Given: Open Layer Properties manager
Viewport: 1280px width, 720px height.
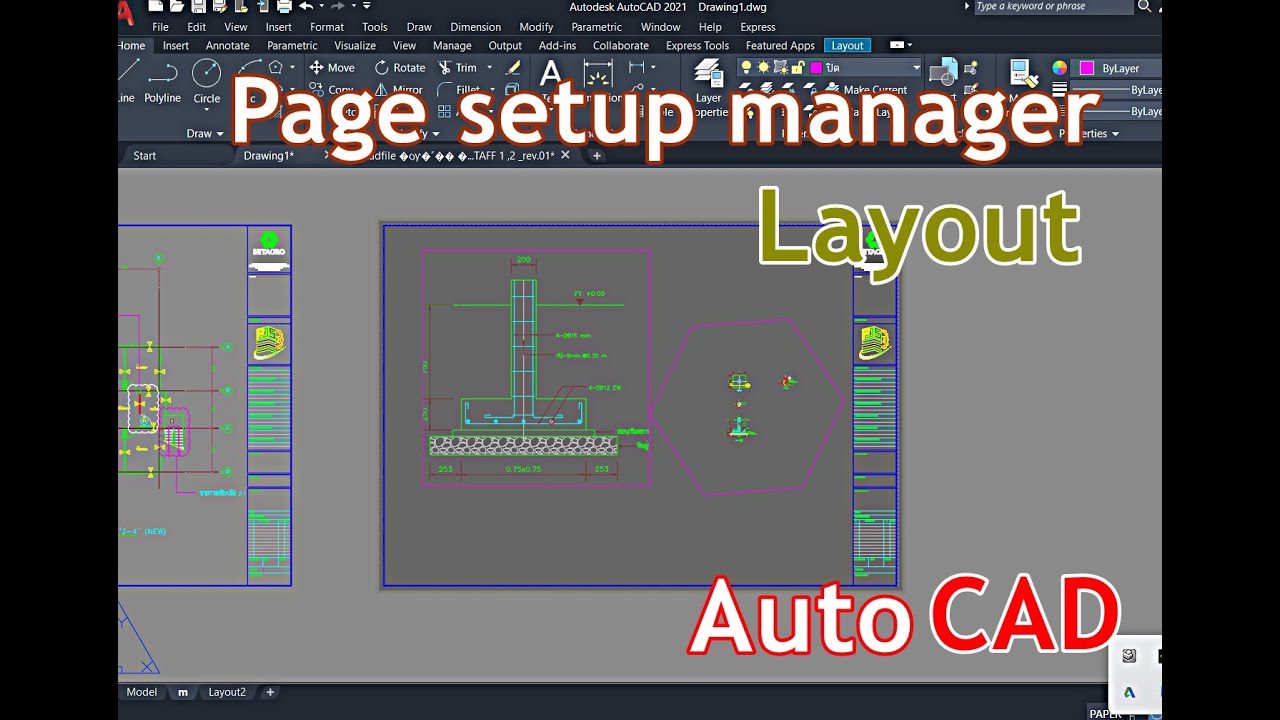Looking at the screenshot, I should pos(709,88).
